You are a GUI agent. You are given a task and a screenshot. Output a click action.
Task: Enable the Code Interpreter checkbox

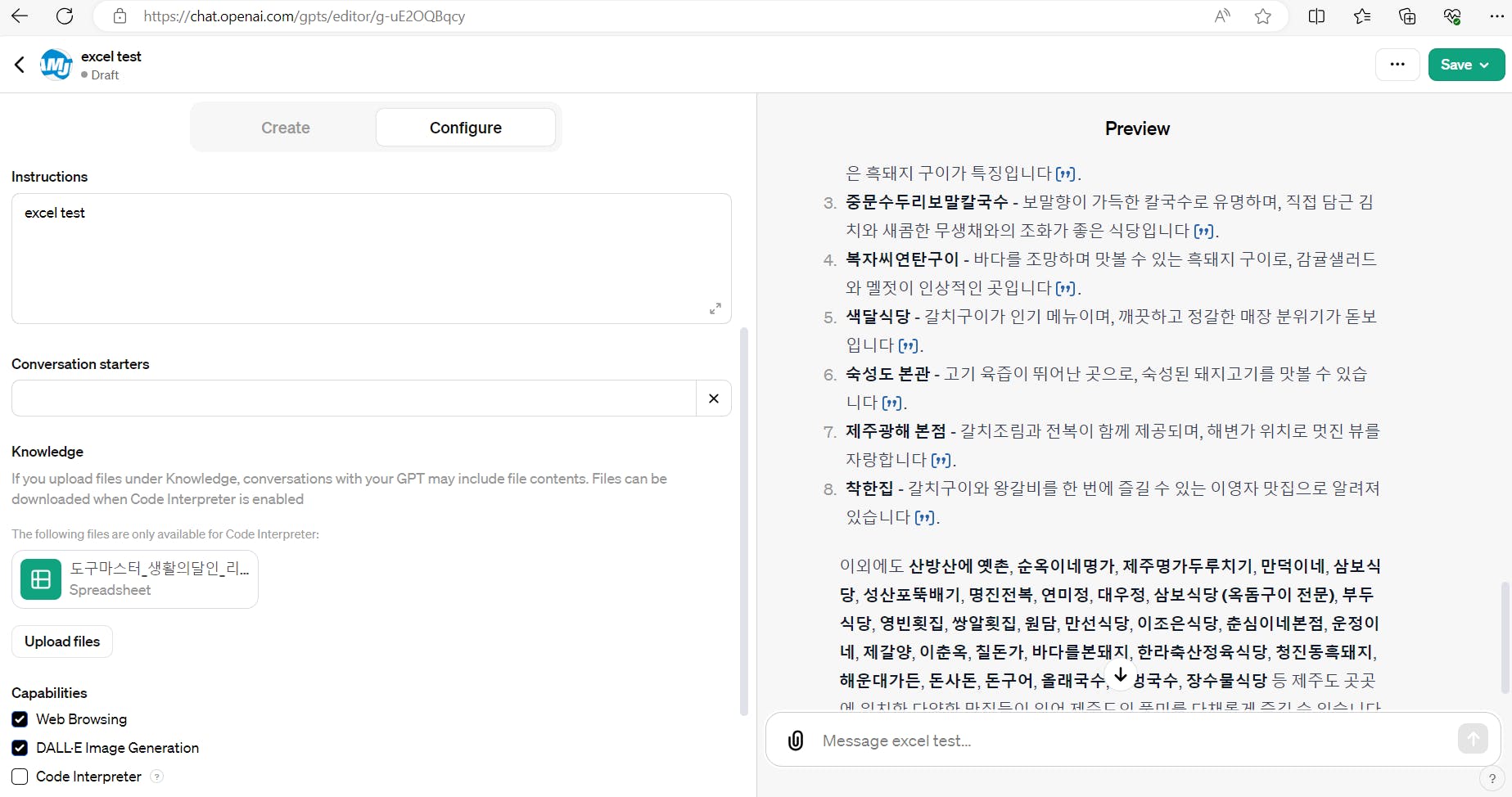20,777
